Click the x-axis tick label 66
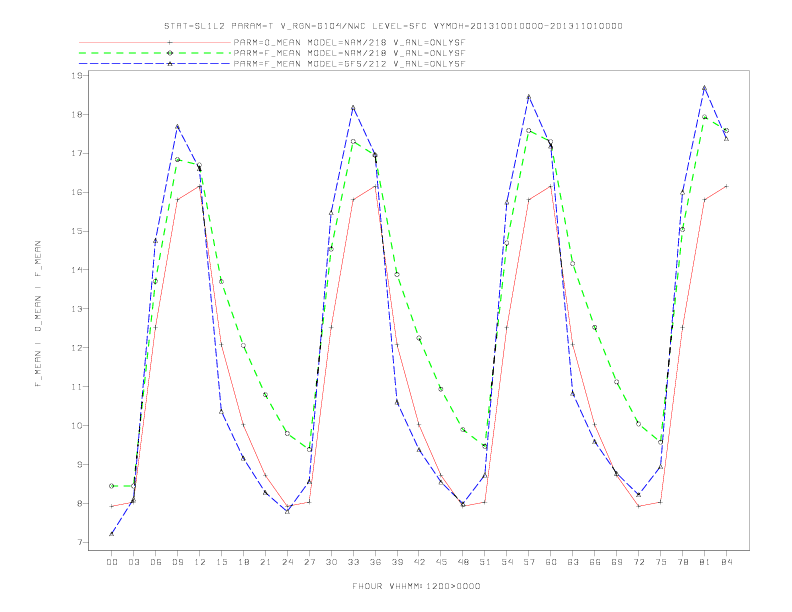 (595, 562)
